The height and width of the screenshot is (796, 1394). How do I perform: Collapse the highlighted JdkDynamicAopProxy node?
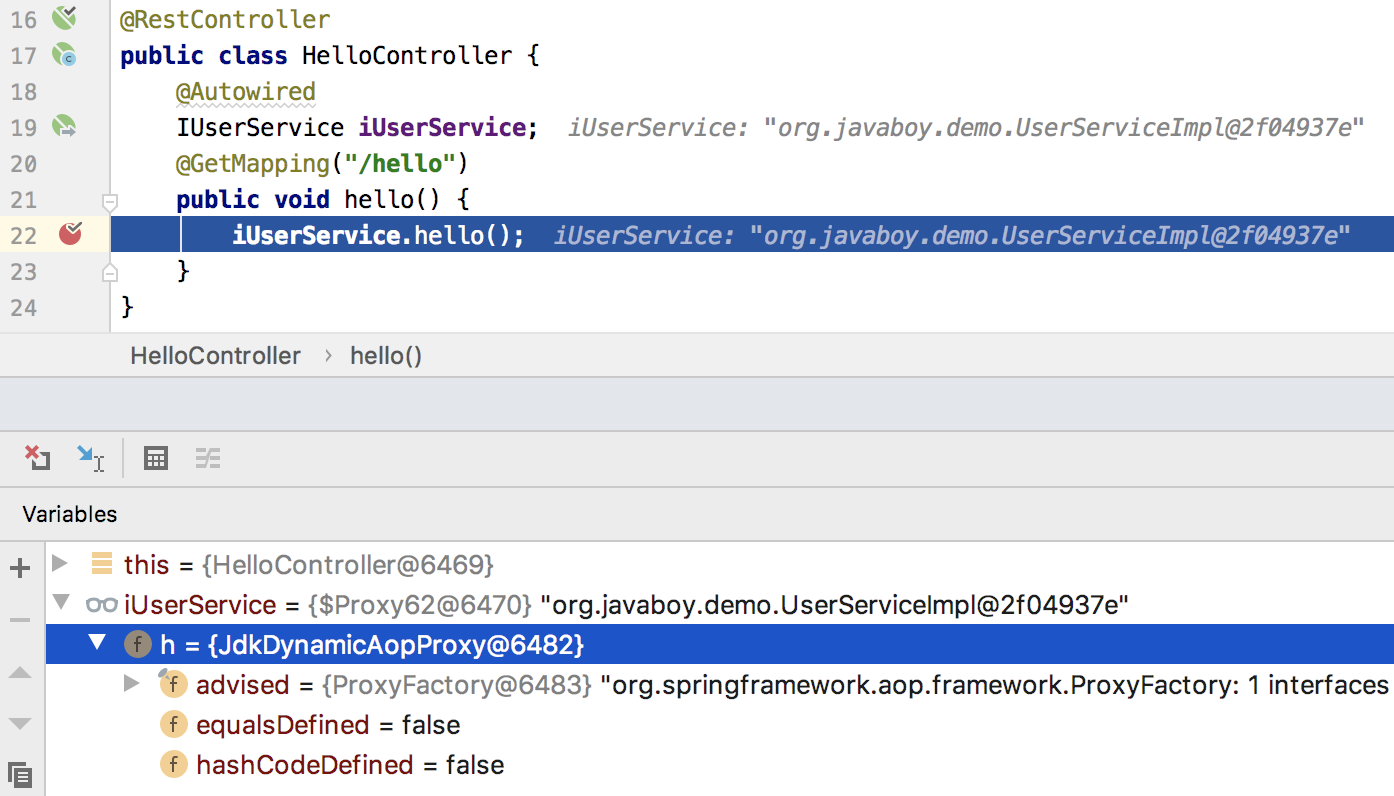pos(97,644)
